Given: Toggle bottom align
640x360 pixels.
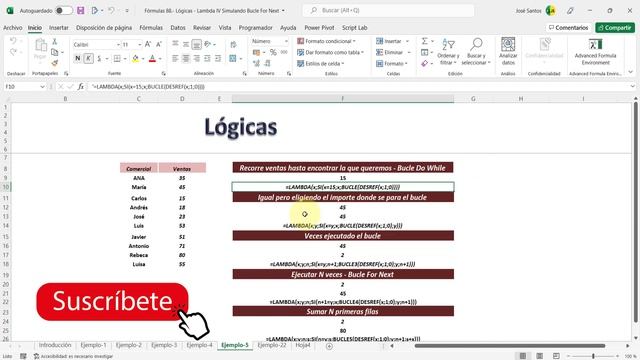Looking at the screenshot, I should coord(196,44).
